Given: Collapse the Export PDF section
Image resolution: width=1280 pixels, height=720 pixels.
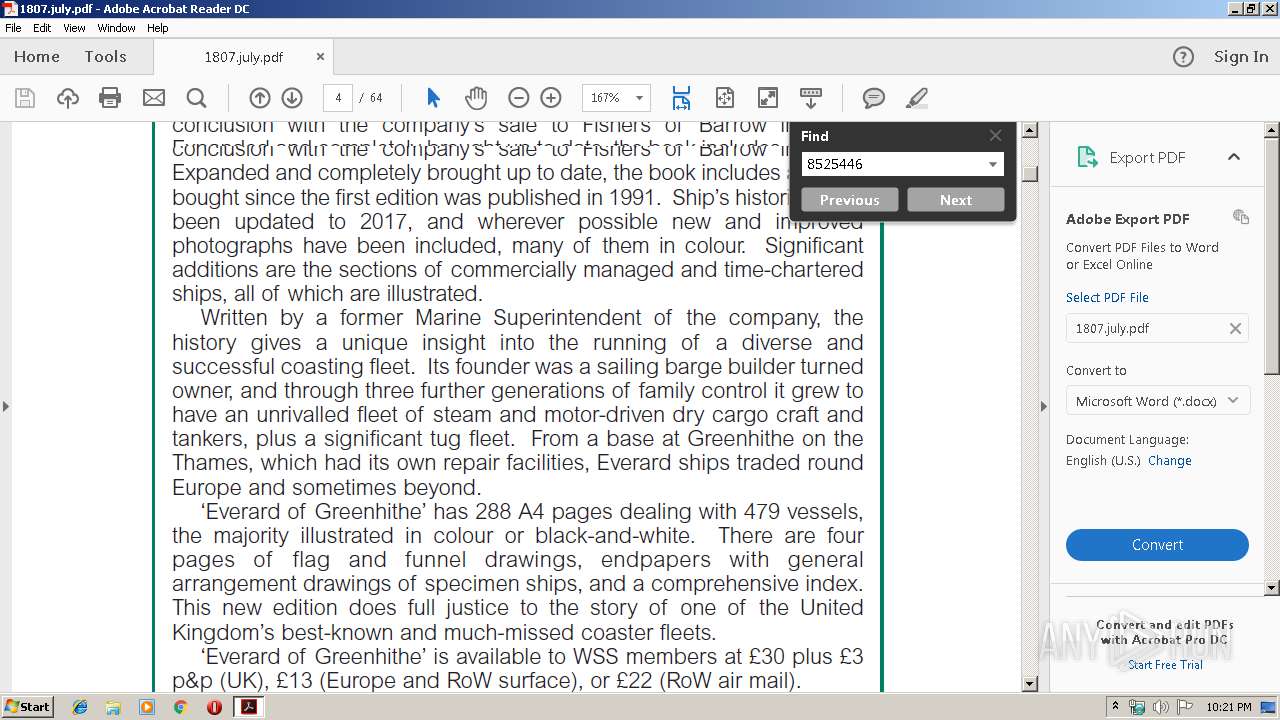Looking at the screenshot, I should [x=1234, y=157].
